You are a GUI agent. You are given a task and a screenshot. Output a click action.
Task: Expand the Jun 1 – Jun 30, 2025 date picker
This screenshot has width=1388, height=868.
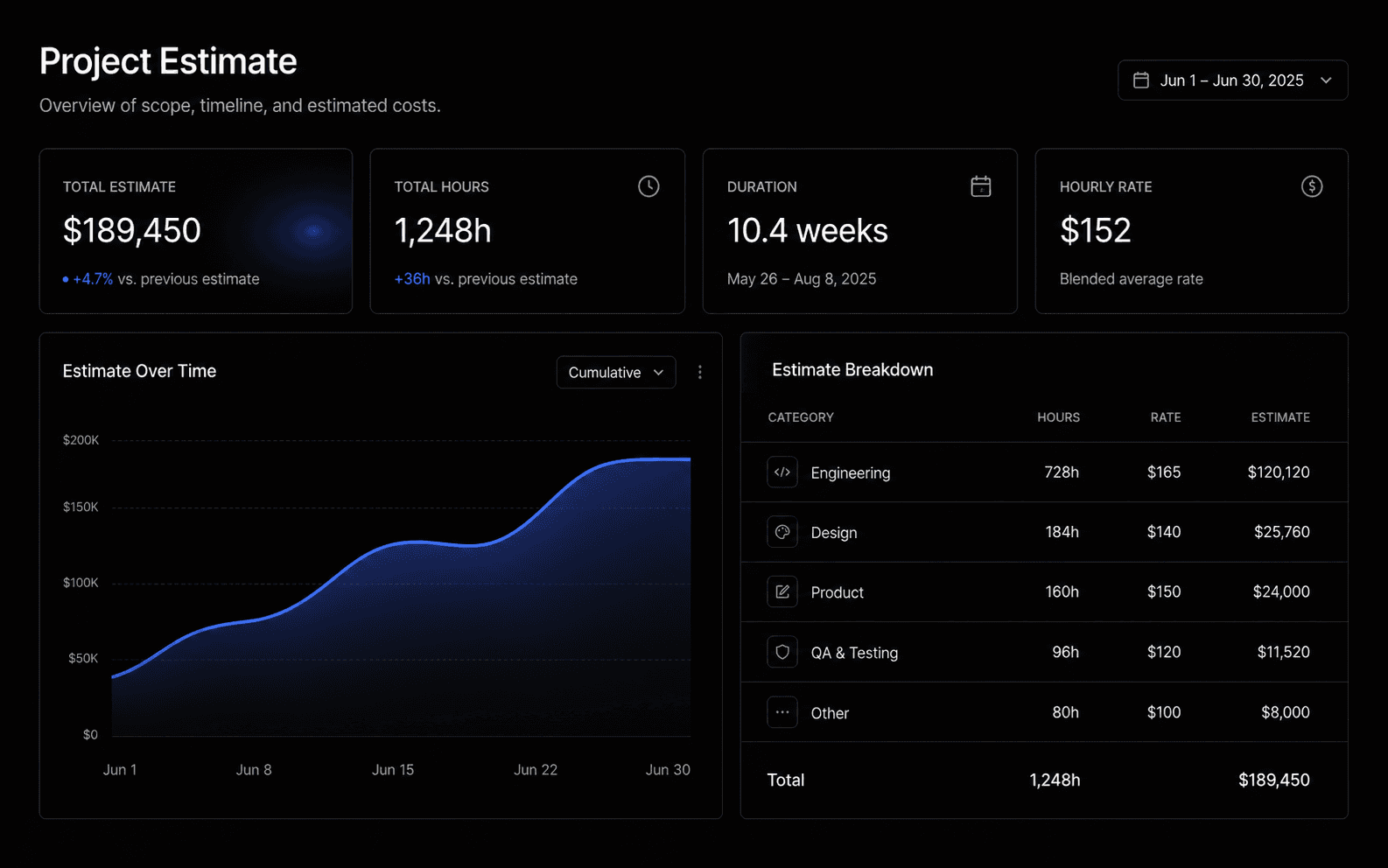1232,80
